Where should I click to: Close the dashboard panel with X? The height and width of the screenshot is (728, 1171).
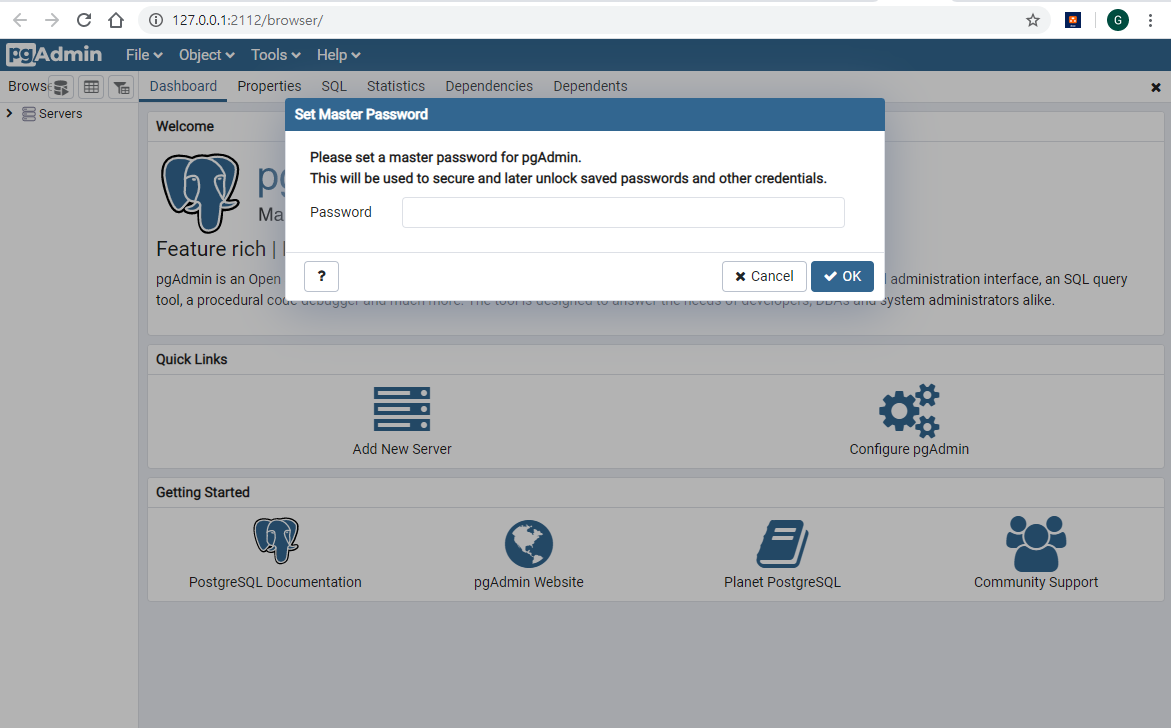pyautogui.click(x=1155, y=87)
